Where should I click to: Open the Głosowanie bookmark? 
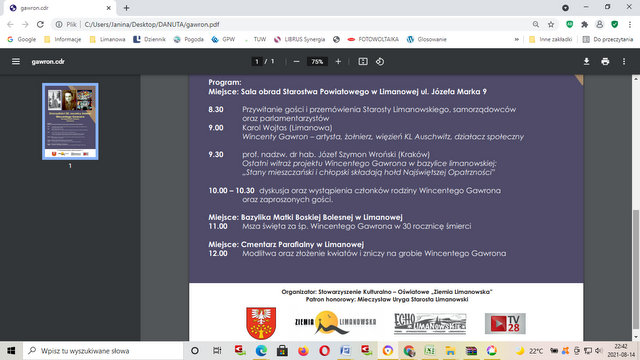pos(427,39)
